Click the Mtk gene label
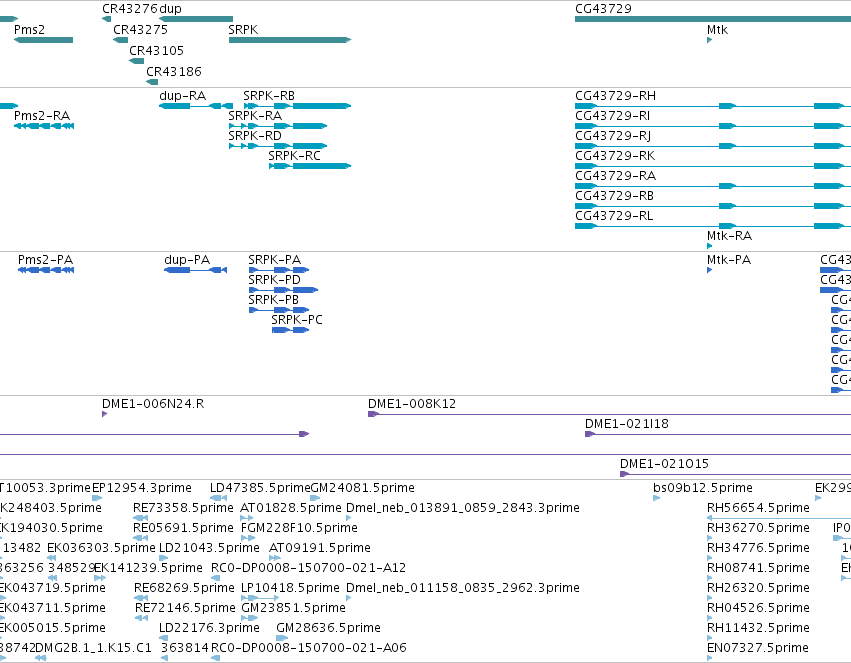The image size is (851, 663). (717, 30)
